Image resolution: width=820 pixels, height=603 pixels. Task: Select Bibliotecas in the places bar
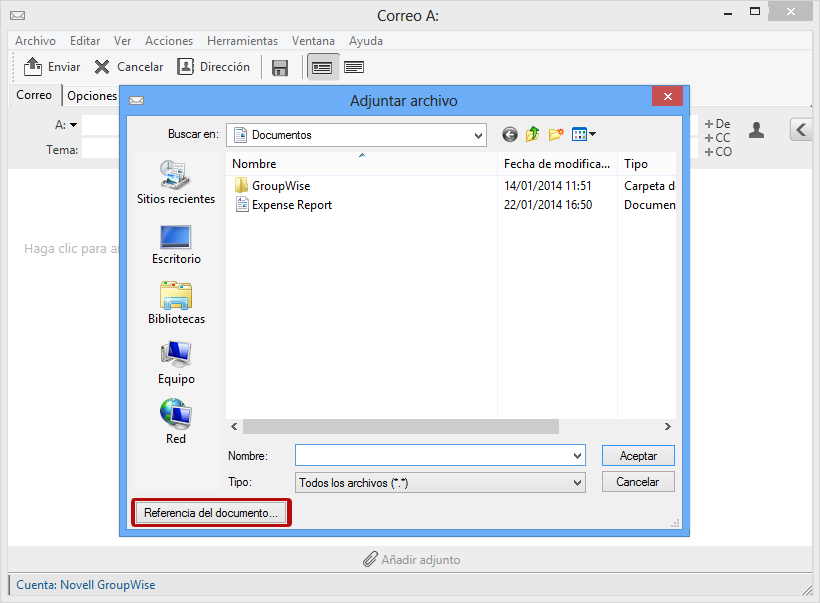click(x=176, y=303)
